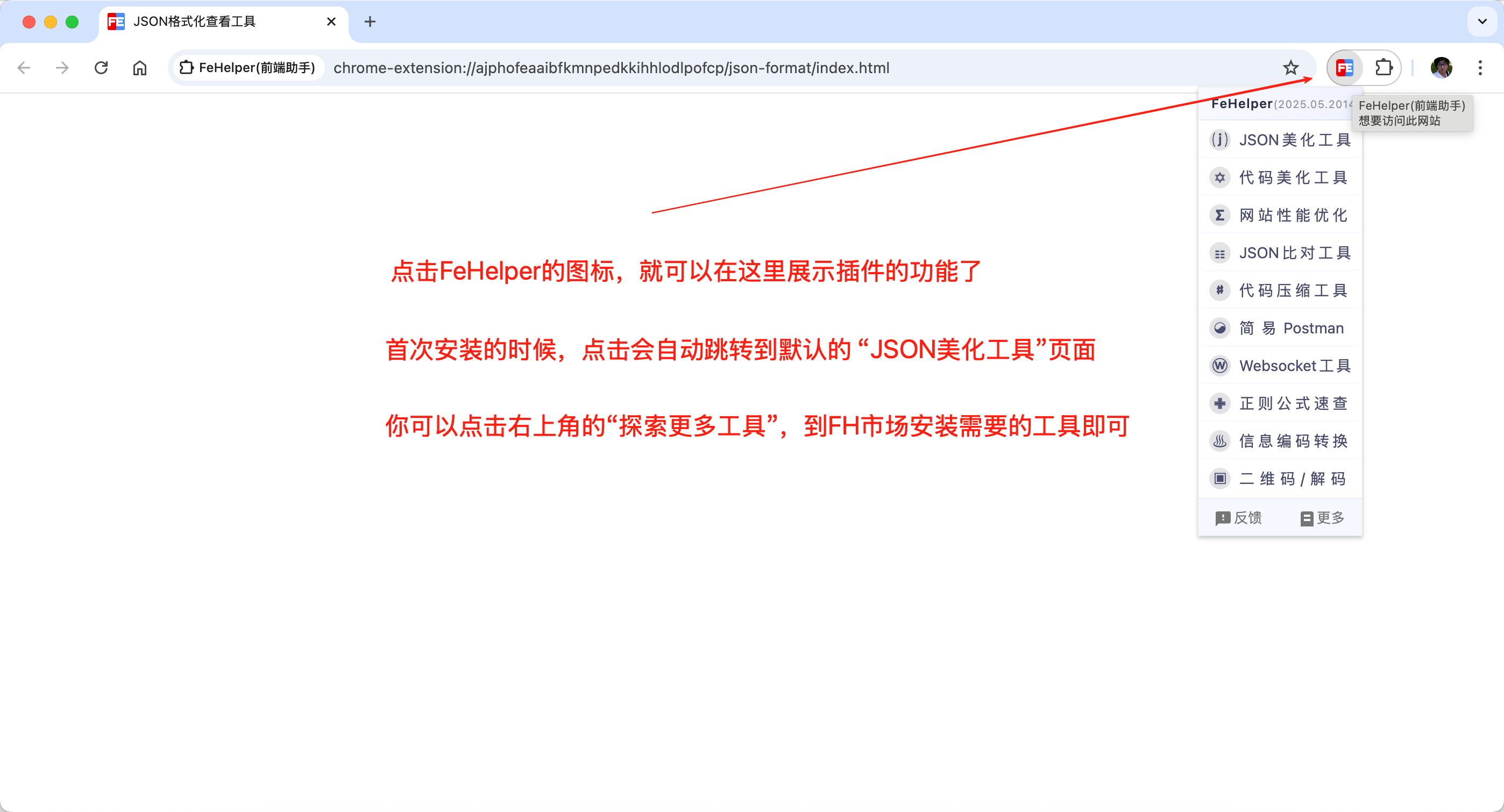The image size is (1504, 812).
Task: Open the Chrome three-dot menu
Action: [x=1479, y=68]
